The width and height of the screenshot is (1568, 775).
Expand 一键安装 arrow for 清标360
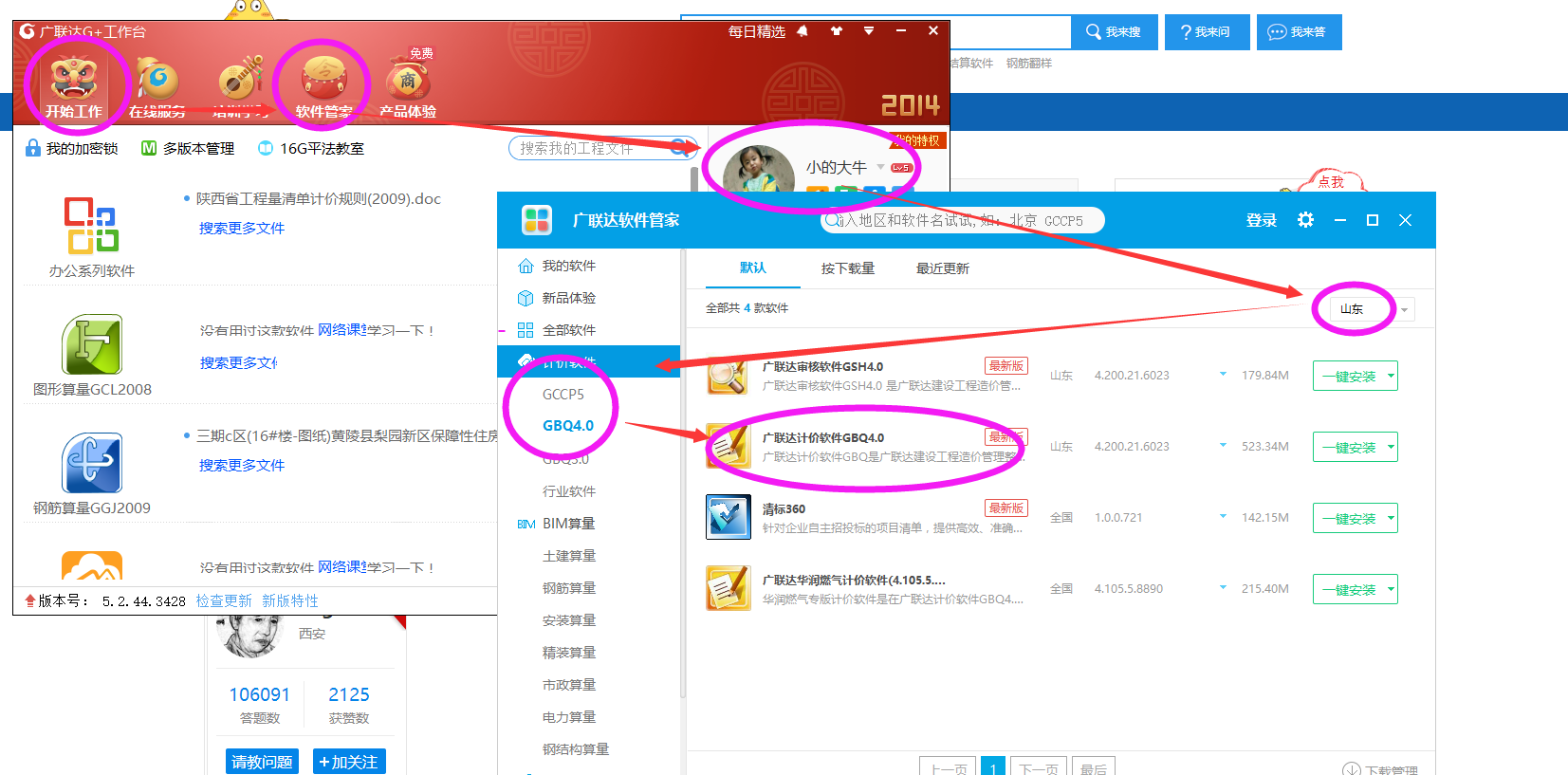click(1391, 518)
